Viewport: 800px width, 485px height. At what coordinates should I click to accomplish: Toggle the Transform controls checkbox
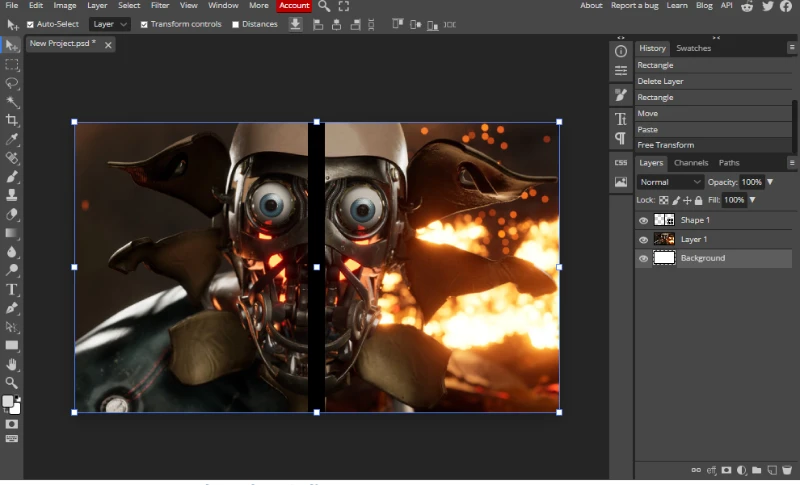(x=144, y=24)
